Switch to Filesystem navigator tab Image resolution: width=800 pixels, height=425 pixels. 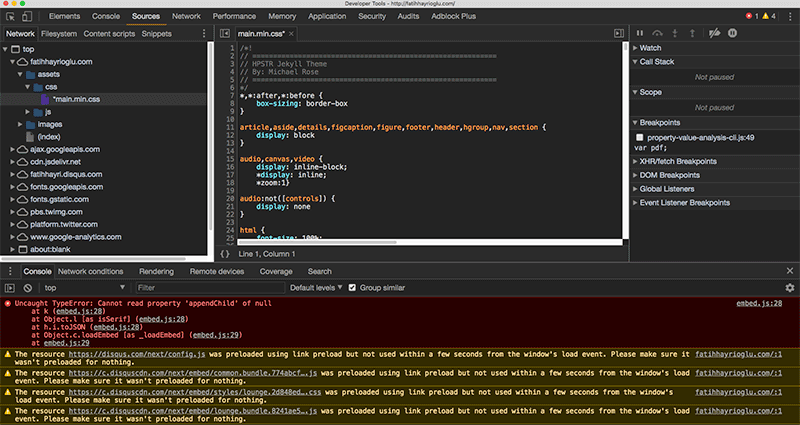tap(59, 34)
